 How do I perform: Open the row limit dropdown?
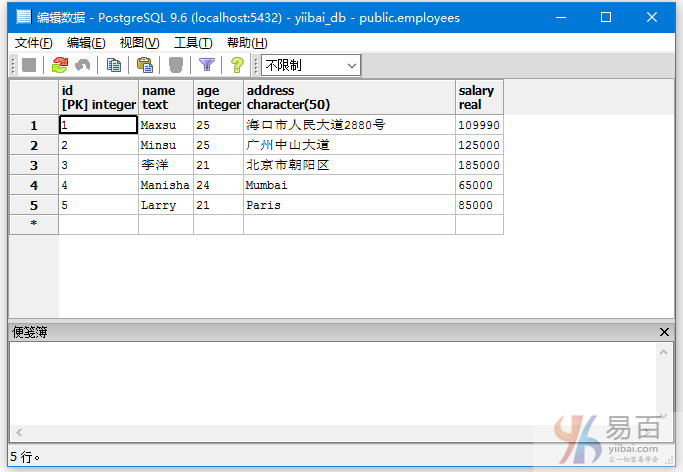(x=310, y=65)
